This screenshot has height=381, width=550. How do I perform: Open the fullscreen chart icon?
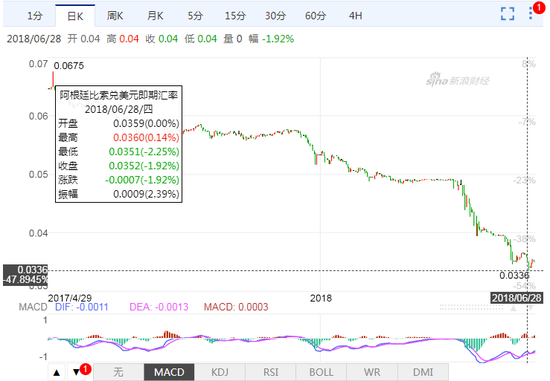(508, 14)
